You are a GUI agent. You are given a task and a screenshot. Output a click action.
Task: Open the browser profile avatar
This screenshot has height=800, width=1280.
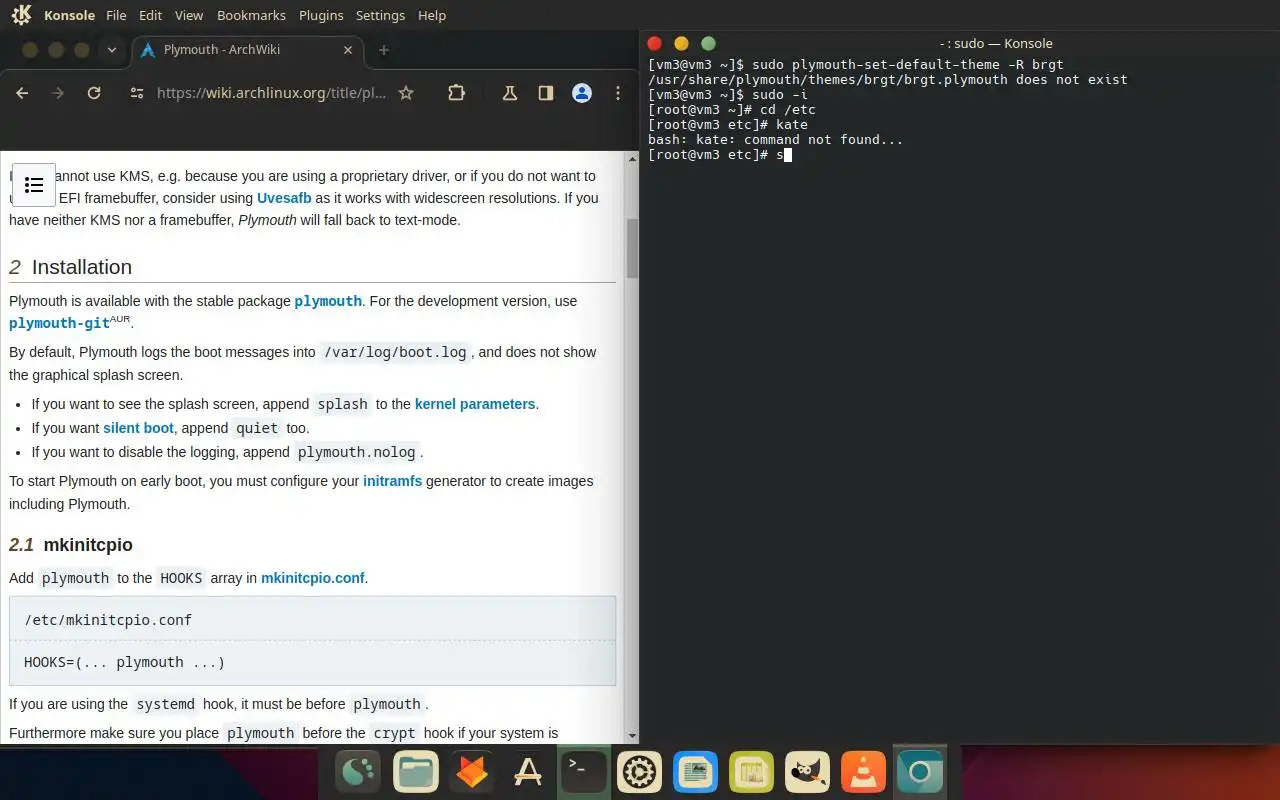(581, 93)
